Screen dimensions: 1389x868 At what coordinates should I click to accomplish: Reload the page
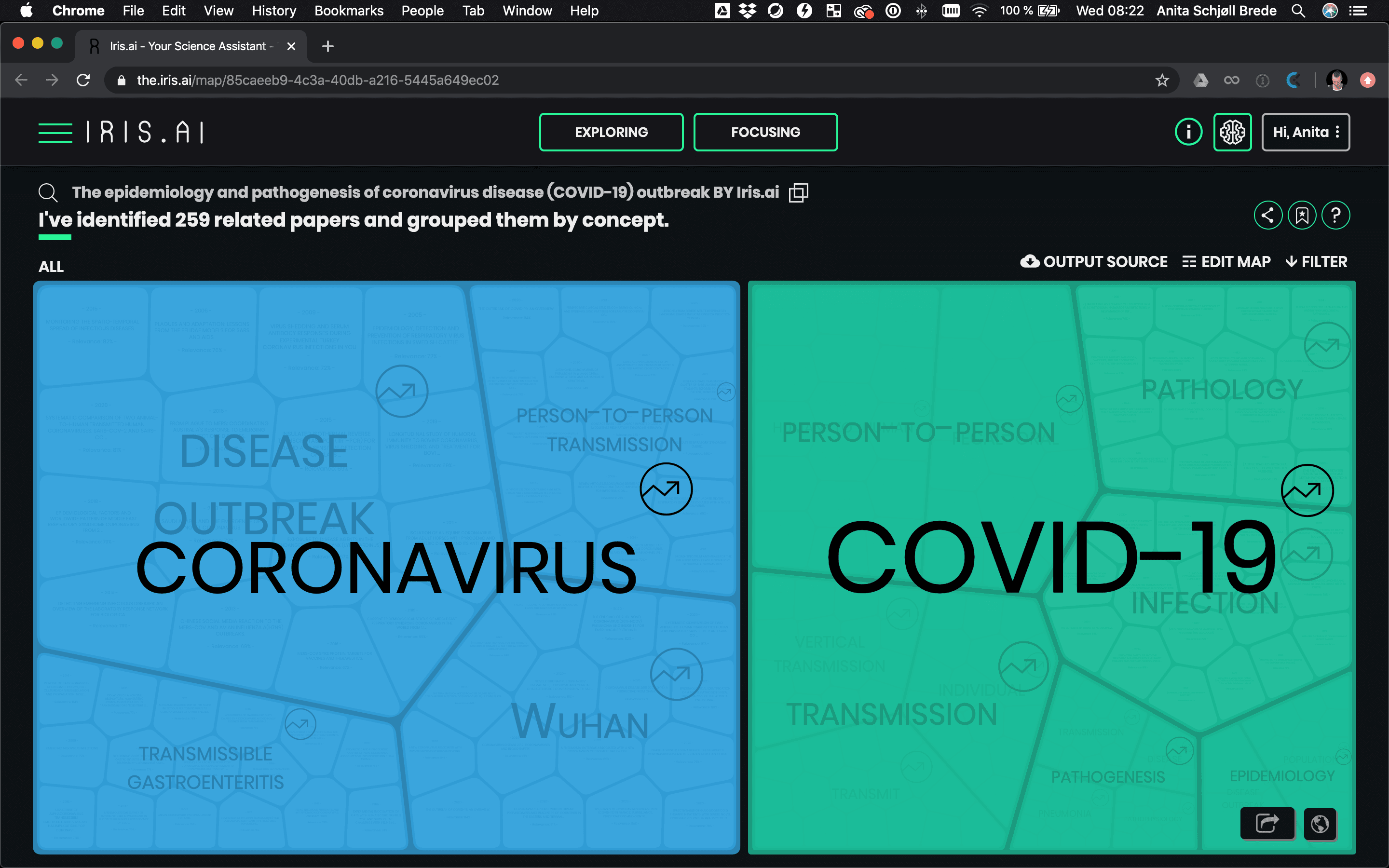tap(83, 81)
